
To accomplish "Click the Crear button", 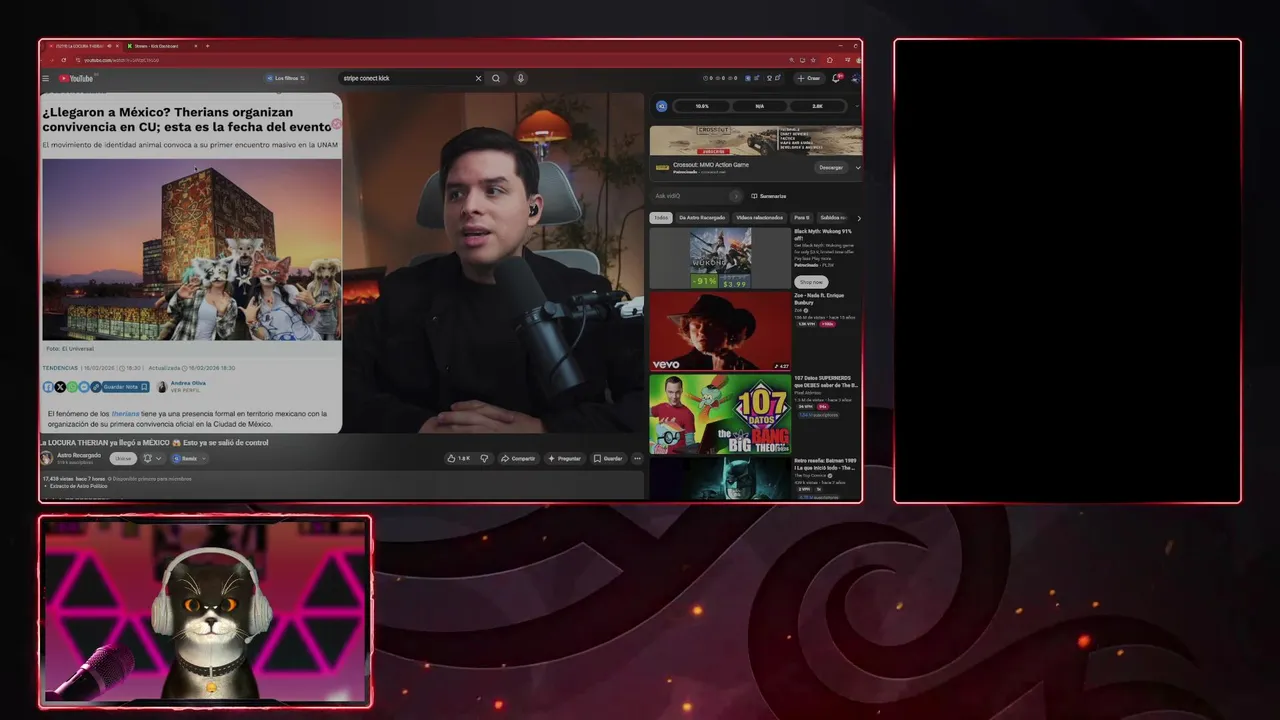I will pos(809,78).
